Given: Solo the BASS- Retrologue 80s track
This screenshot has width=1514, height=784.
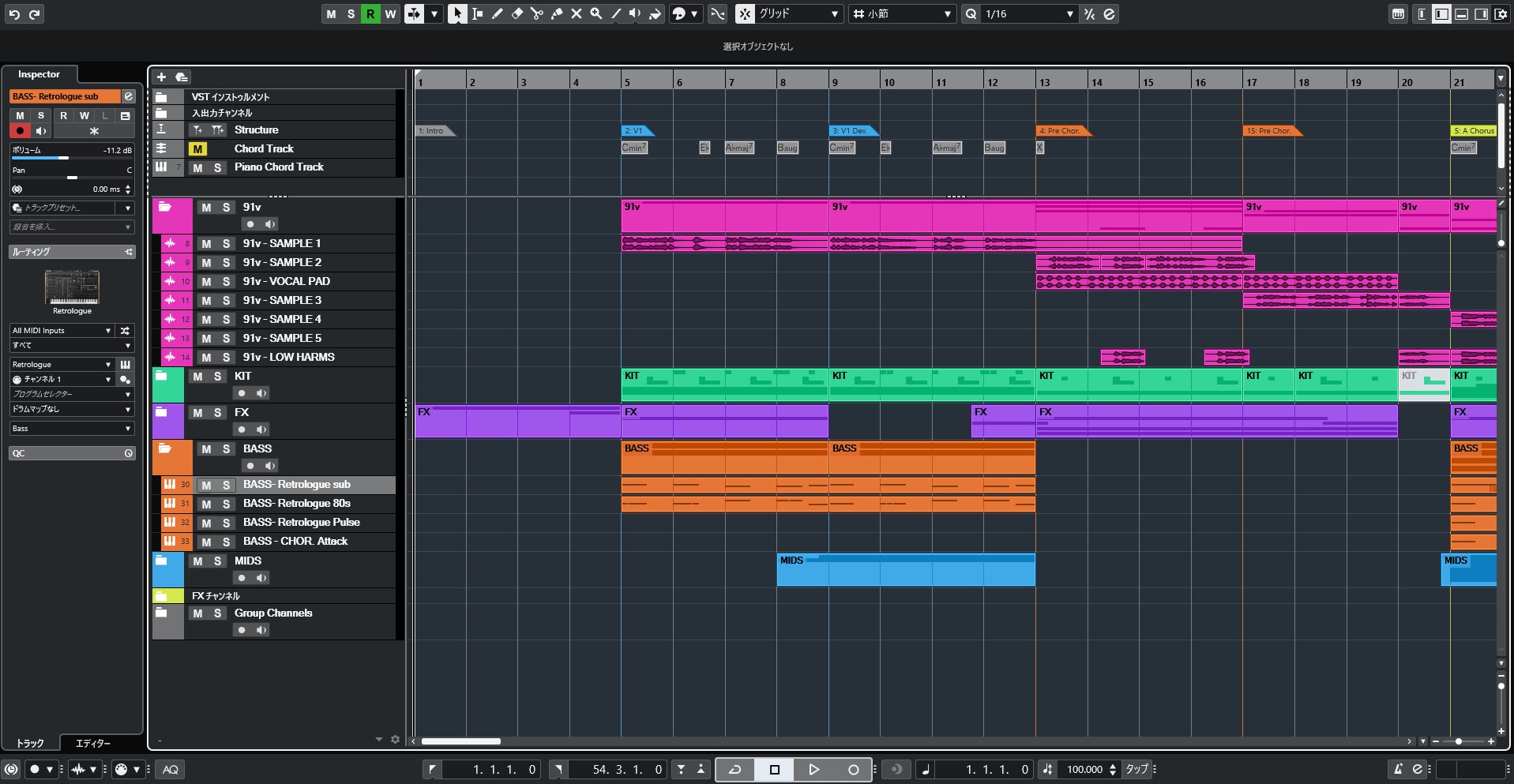Looking at the screenshot, I should tap(226, 504).
